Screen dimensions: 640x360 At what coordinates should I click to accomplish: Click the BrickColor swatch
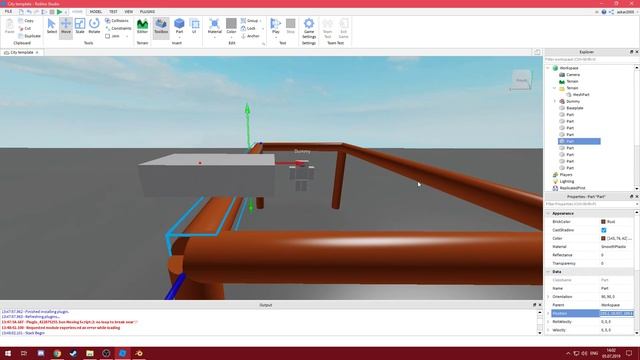click(x=603, y=222)
